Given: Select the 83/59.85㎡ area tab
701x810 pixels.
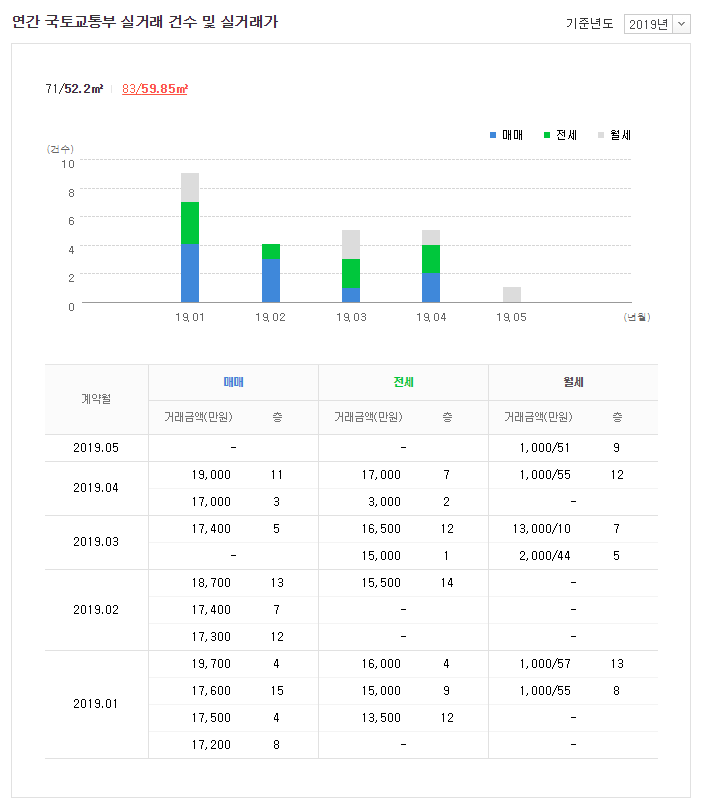Looking at the screenshot, I should [155, 89].
